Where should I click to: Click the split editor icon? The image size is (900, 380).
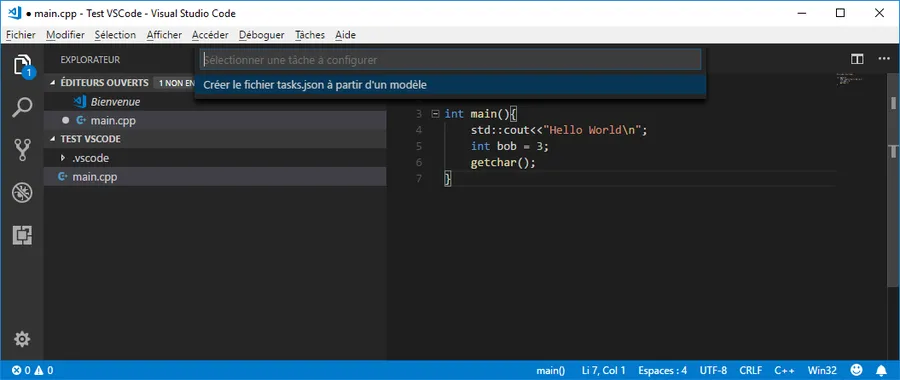(x=857, y=59)
